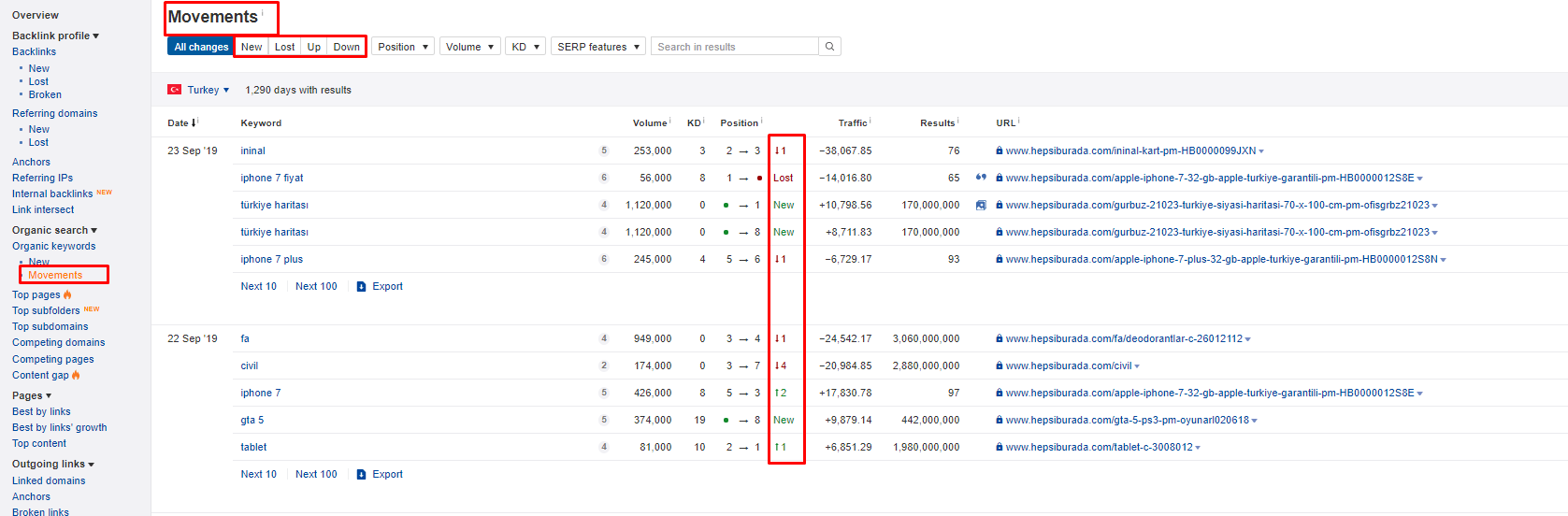
Task: Click word-count badge 2 in civil row
Action: (x=604, y=365)
